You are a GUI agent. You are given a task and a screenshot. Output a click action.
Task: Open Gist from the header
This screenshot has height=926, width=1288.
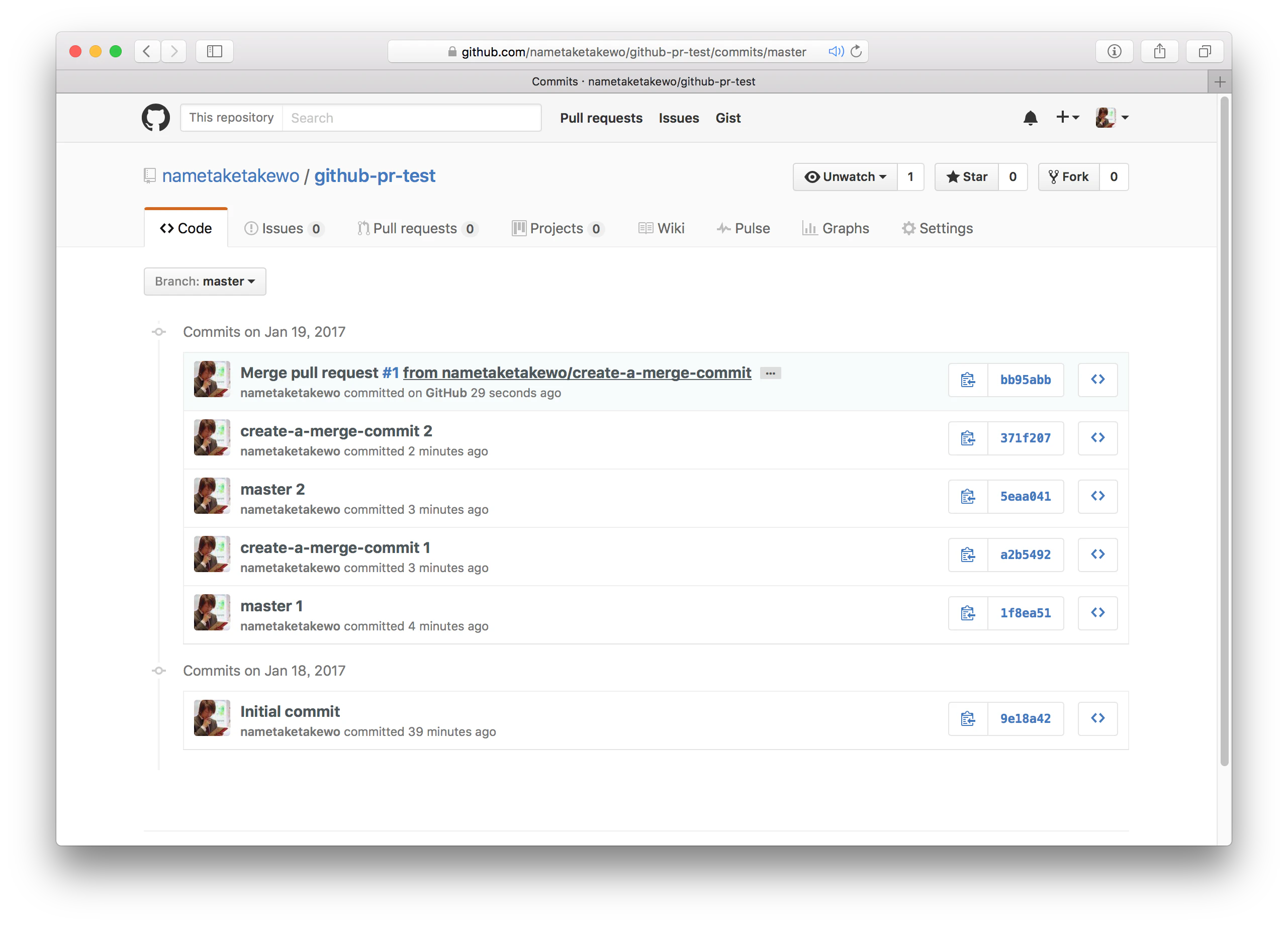tap(728, 118)
